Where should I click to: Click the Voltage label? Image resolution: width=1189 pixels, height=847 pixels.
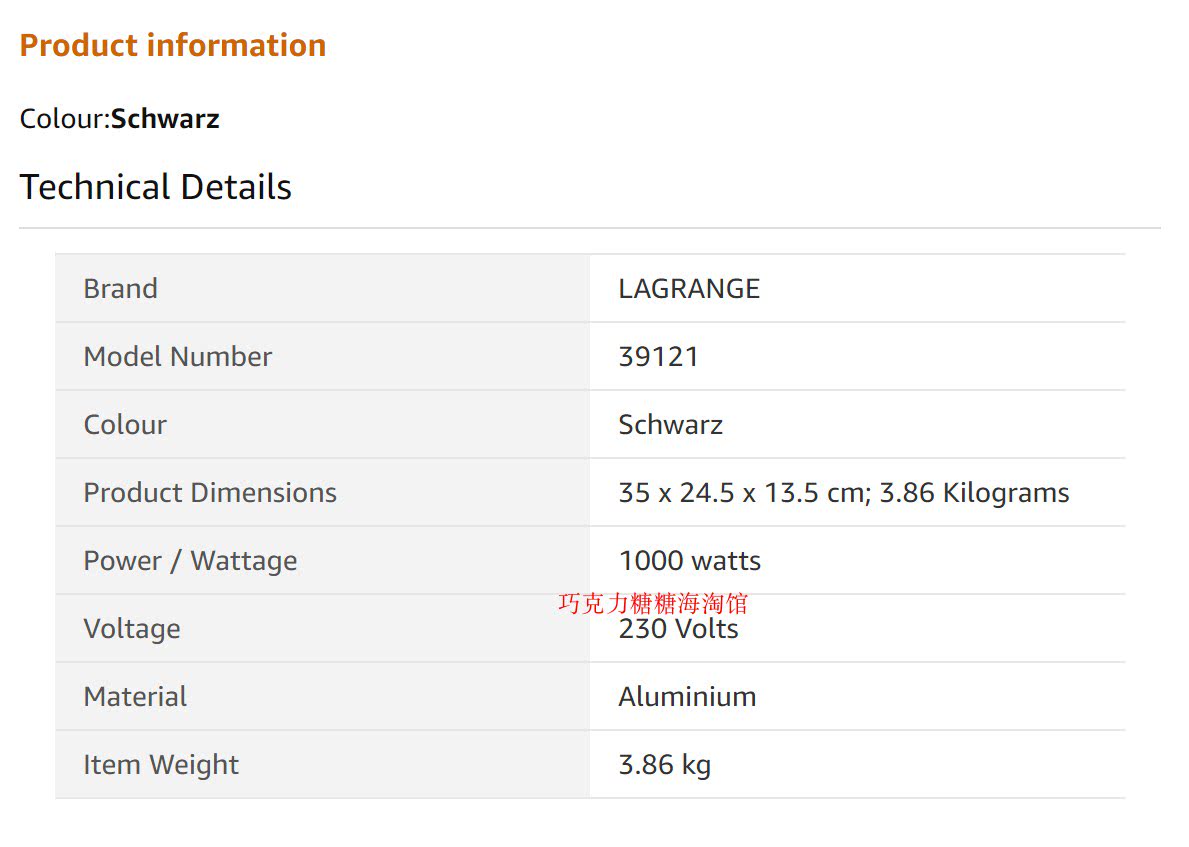pyautogui.click(x=132, y=629)
